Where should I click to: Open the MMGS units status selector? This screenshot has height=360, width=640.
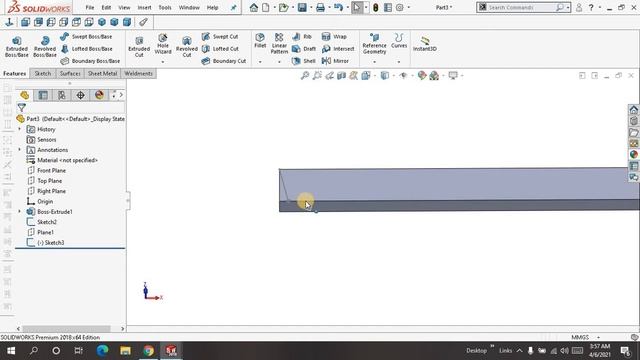pos(585,337)
